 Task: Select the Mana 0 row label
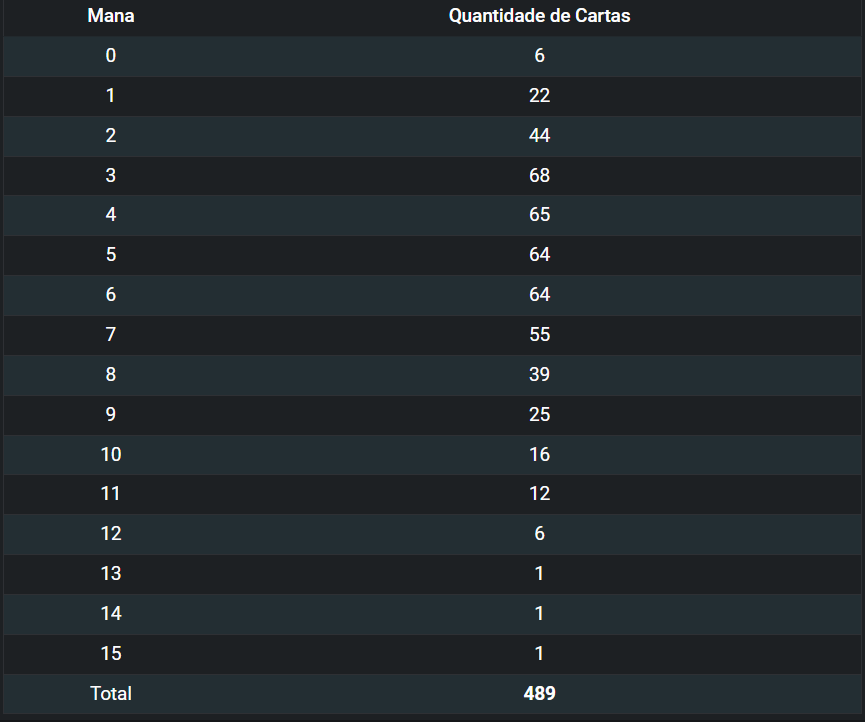110,55
